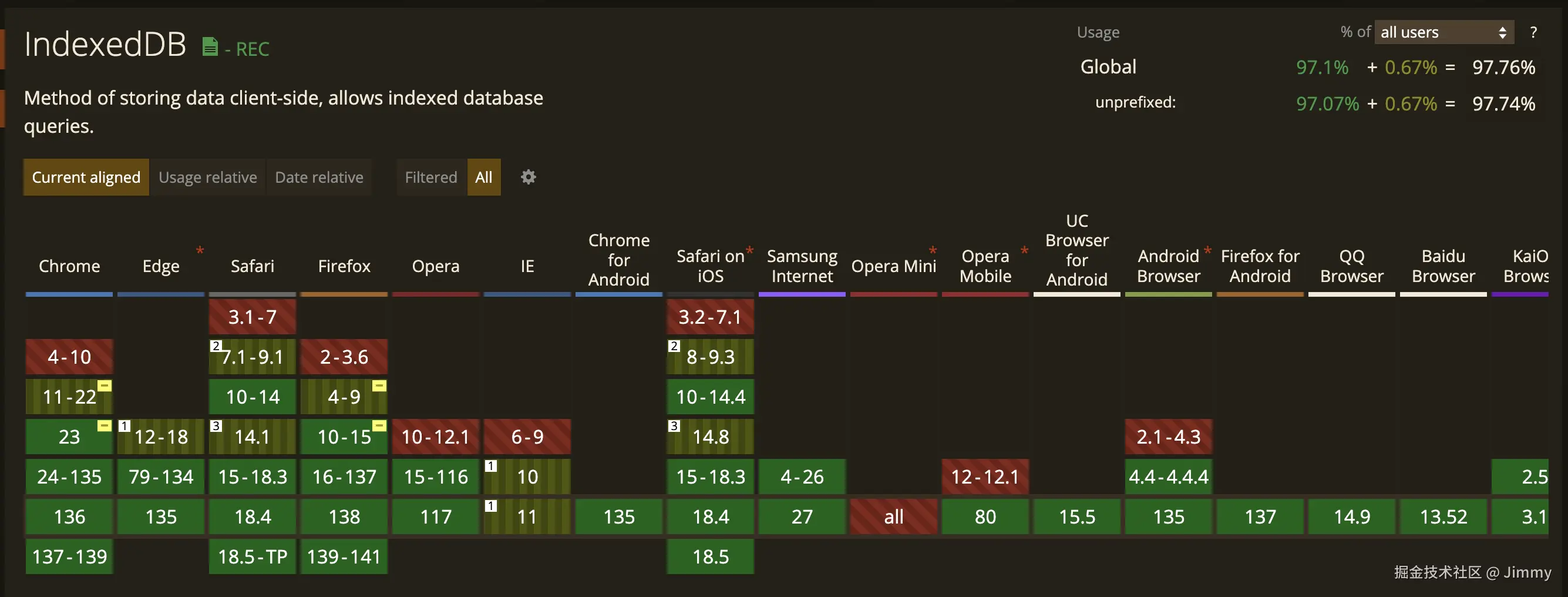Toggle the All browsers filter

(483, 177)
